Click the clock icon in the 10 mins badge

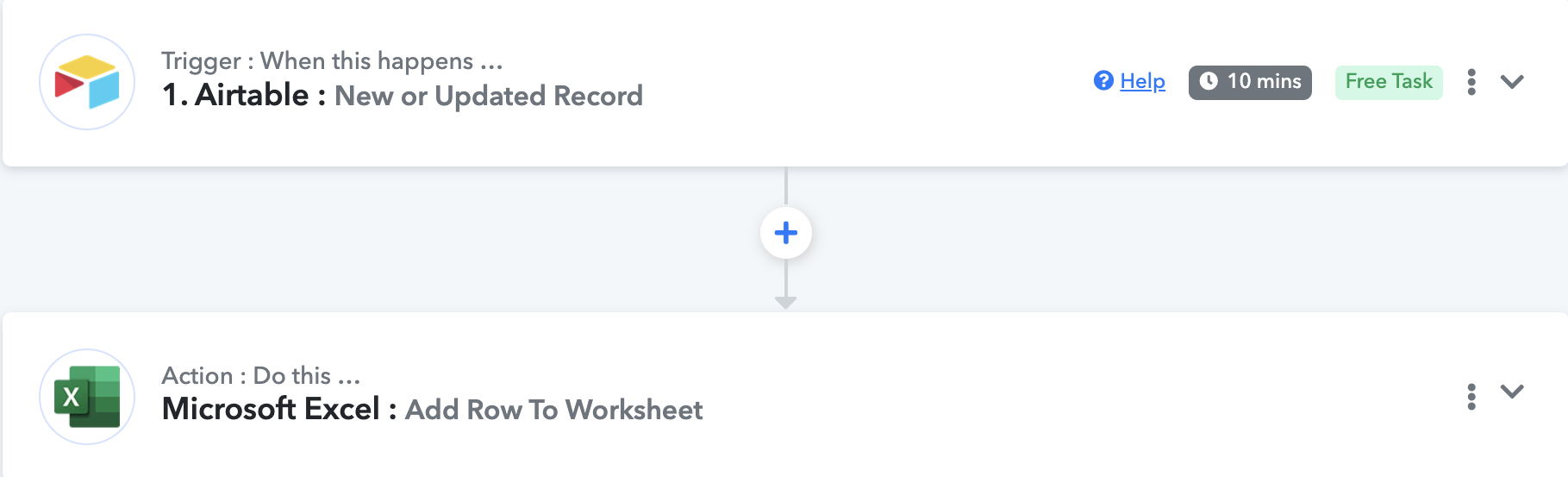tap(1209, 81)
